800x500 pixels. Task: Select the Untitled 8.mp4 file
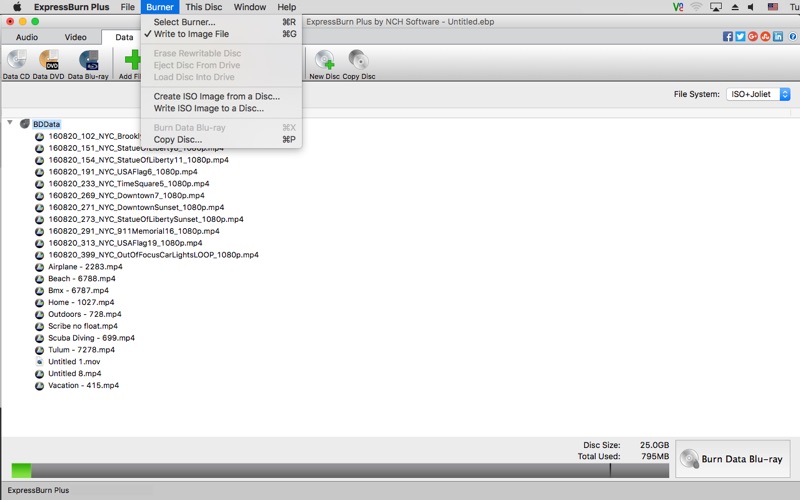click(74, 373)
